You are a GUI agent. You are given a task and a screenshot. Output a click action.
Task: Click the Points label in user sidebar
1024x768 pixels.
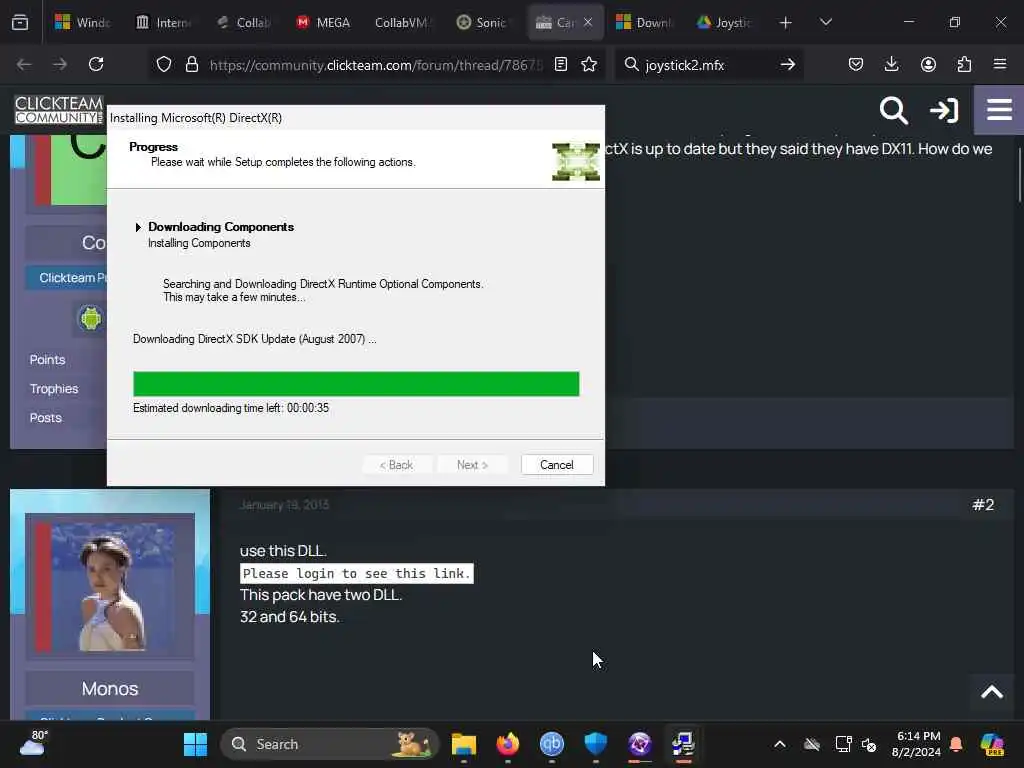pos(48,360)
